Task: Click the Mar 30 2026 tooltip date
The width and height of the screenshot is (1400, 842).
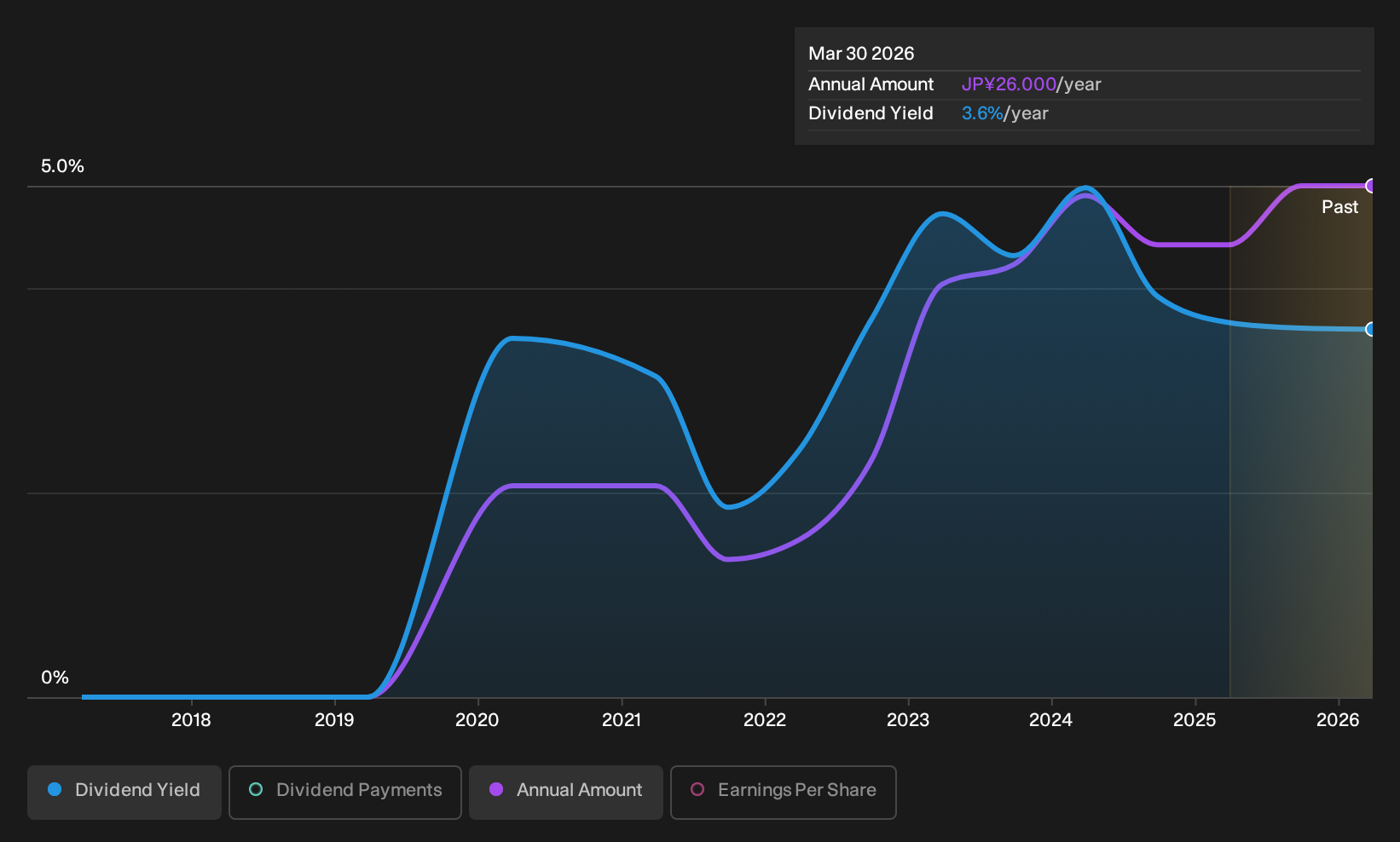Action: coord(861,54)
